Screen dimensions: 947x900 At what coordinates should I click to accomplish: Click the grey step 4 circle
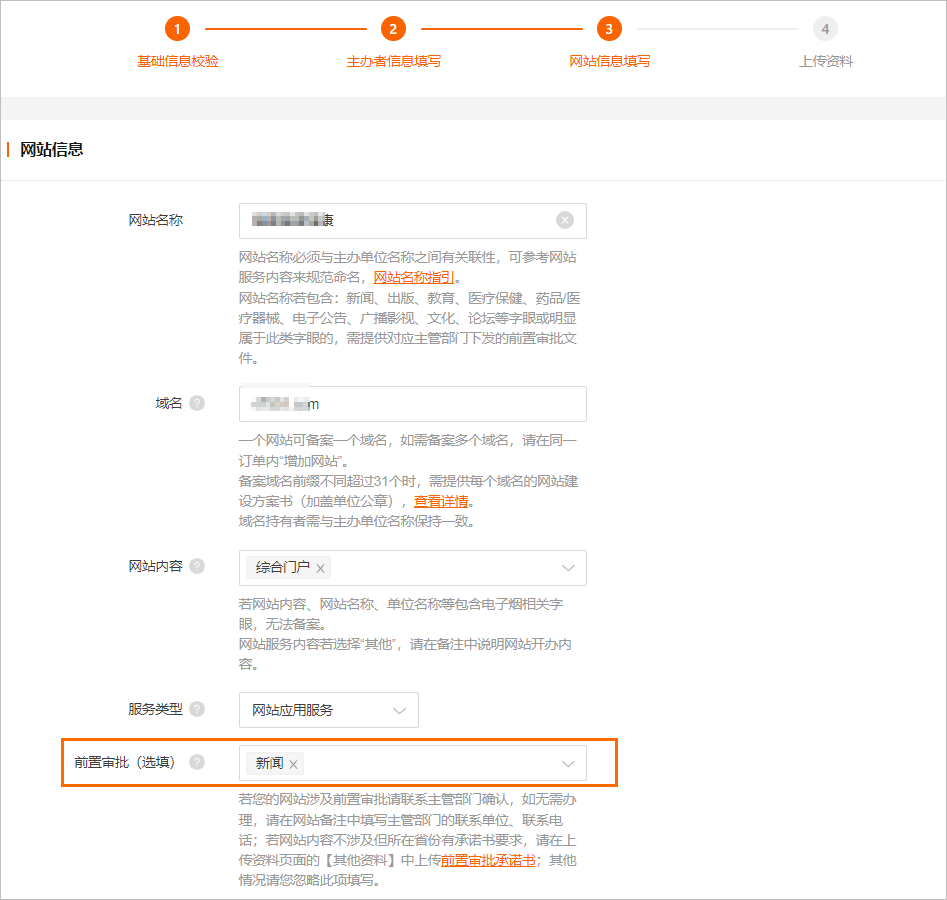[x=825, y=29]
